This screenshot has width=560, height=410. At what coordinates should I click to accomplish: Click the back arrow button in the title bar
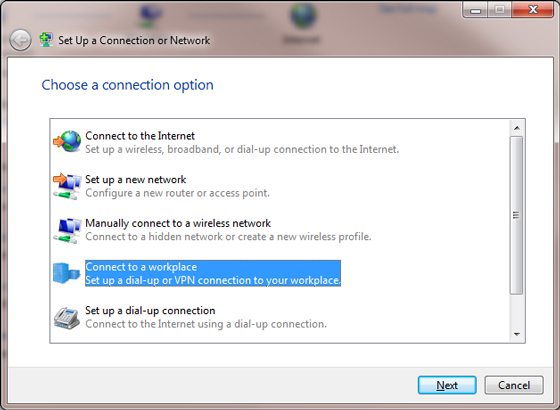click(x=20, y=40)
